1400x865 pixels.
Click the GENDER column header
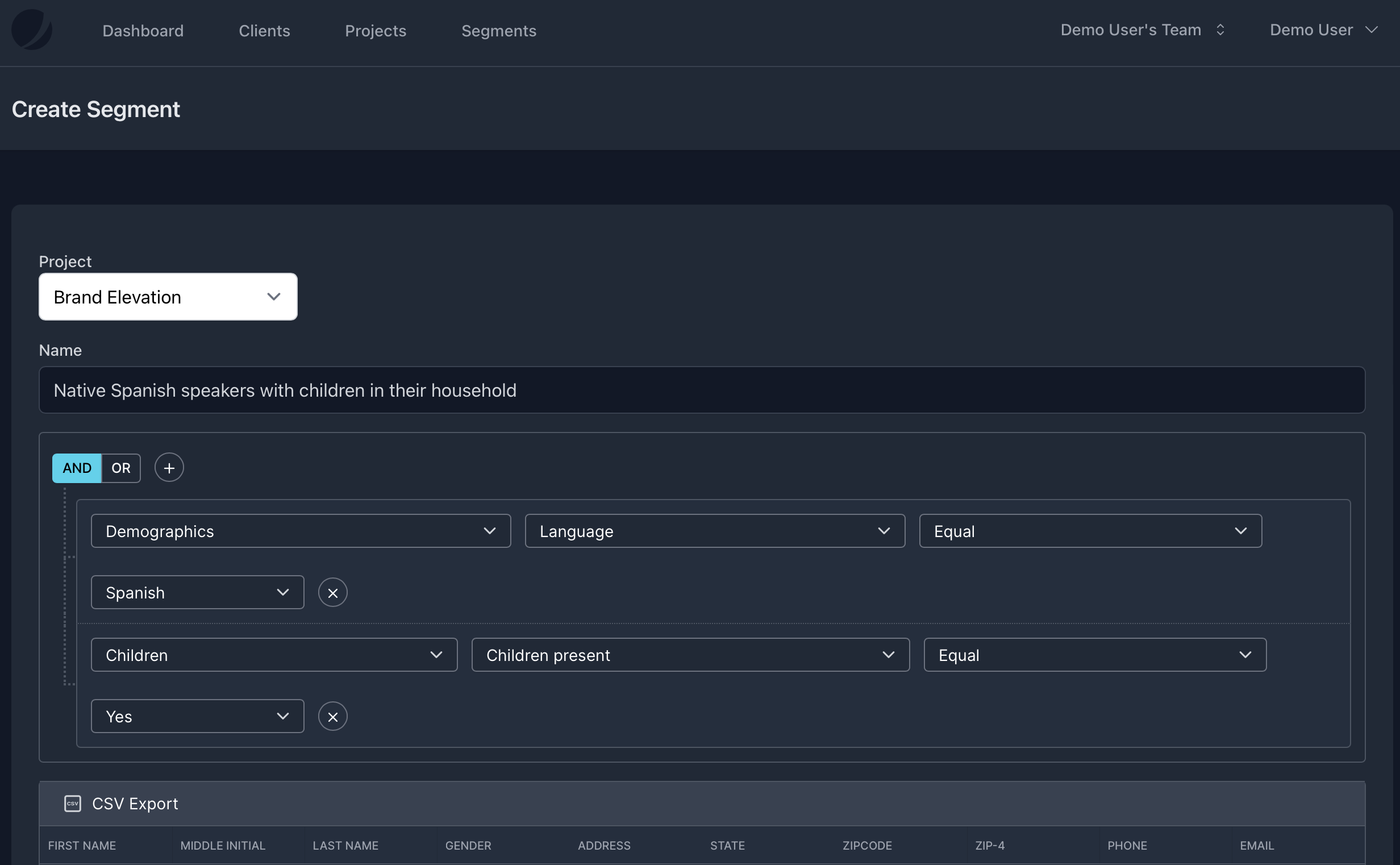tap(468, 846)
